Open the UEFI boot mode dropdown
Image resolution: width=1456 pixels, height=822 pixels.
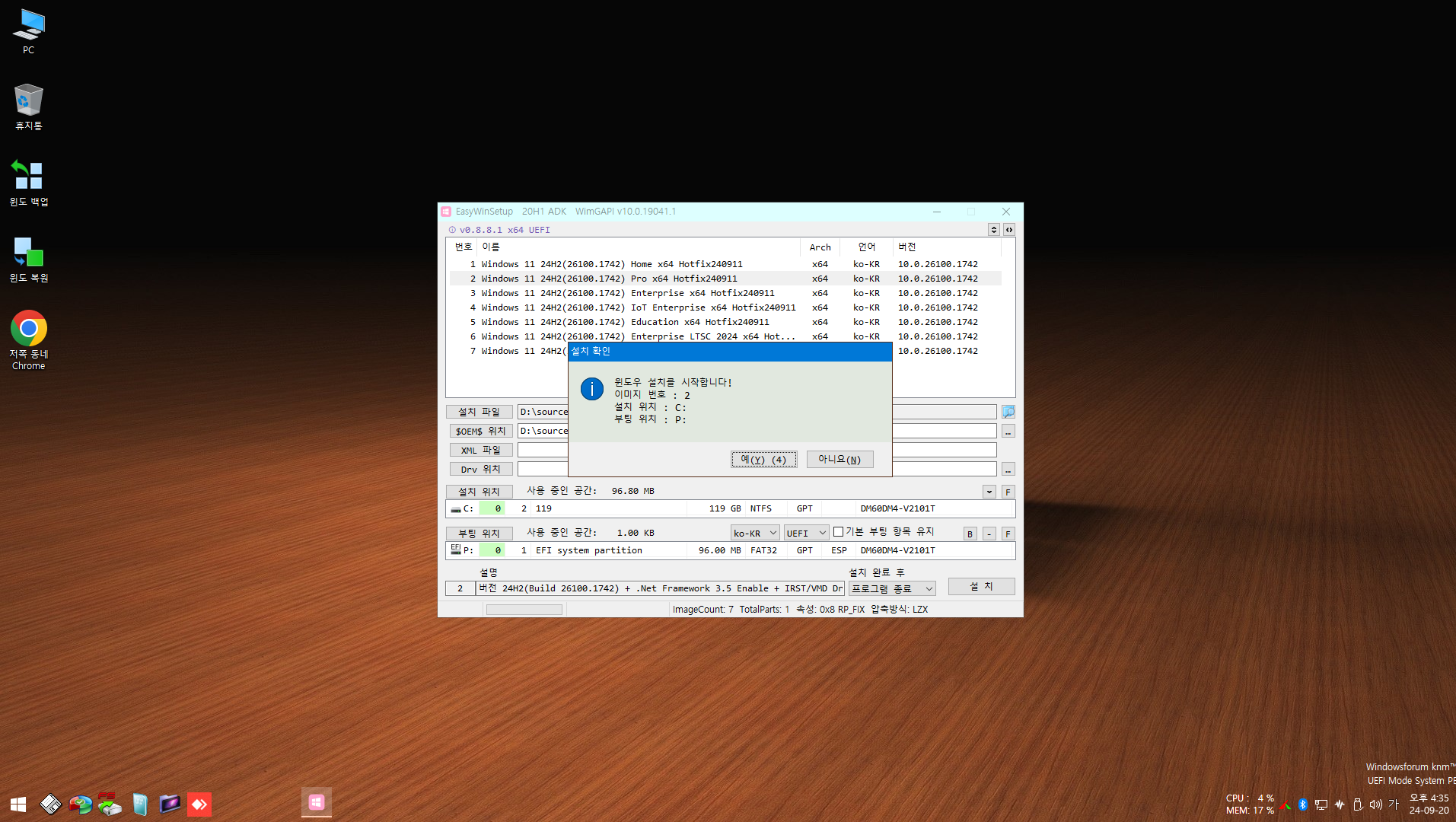pos(806,533)
